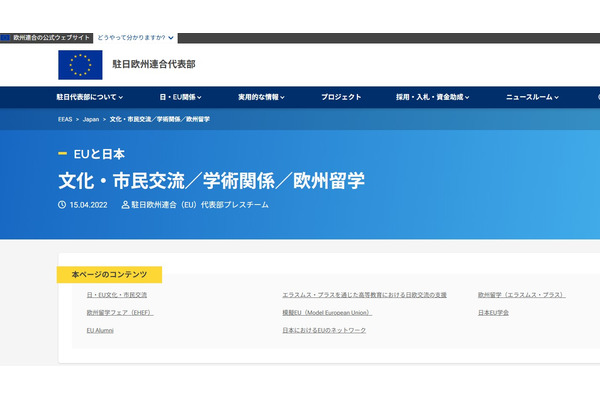Open the 日本EU学会 link
This screenshot has width=600, height=400.
click(x=493, y=313)
